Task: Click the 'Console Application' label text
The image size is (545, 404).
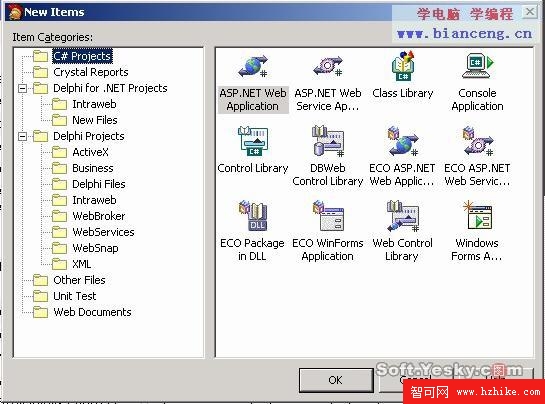Action: [478, 99]
